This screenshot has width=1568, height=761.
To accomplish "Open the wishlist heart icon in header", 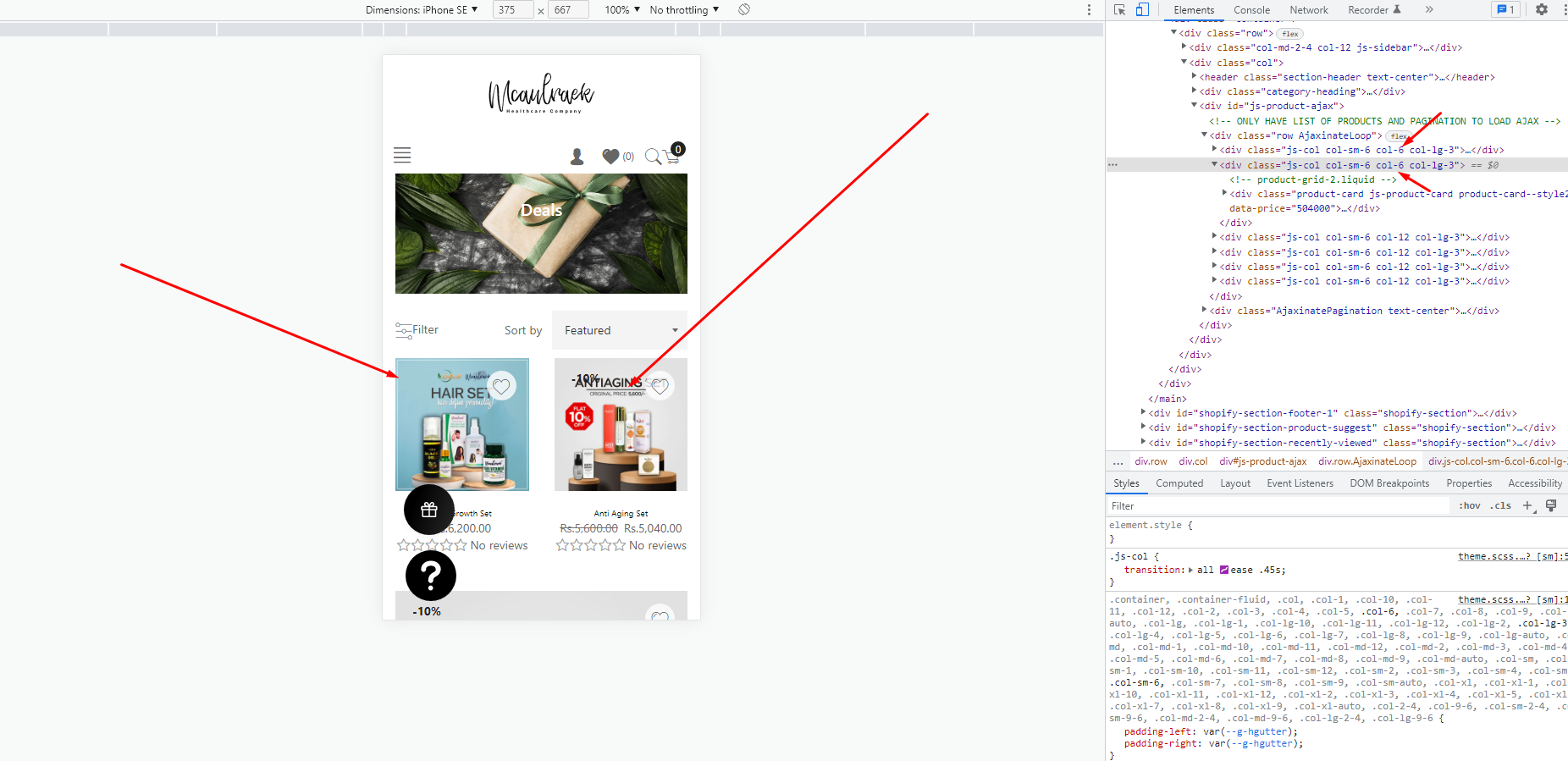I will [x=610, y=157].
